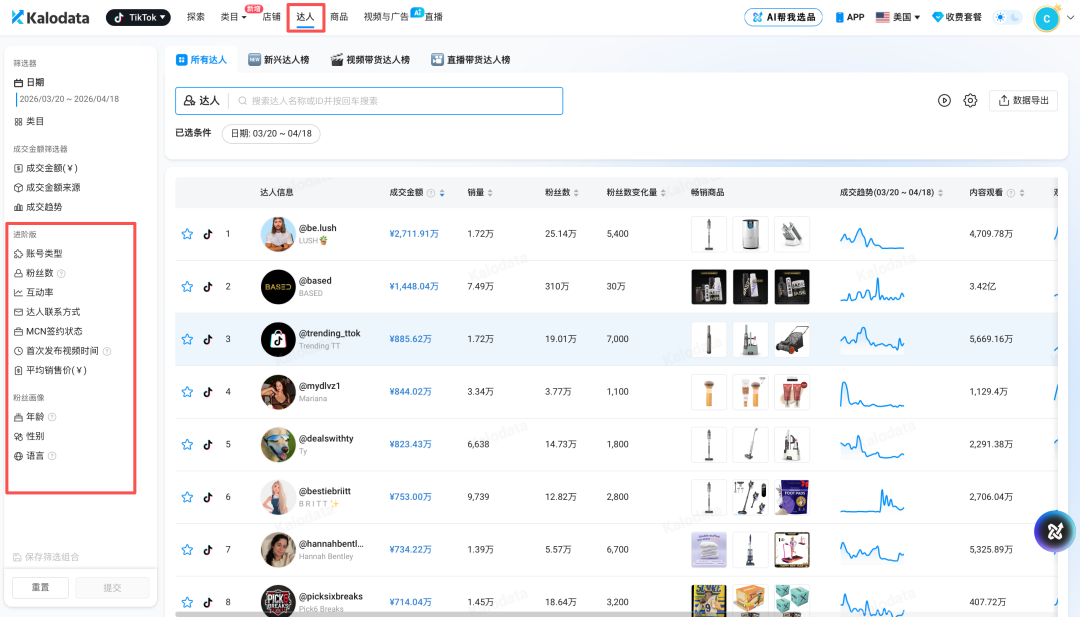Image resolution: width=1080 pixels, height=617 pixels.
Task: Open 商品 in the top navigation
Action: click(338, 16)
